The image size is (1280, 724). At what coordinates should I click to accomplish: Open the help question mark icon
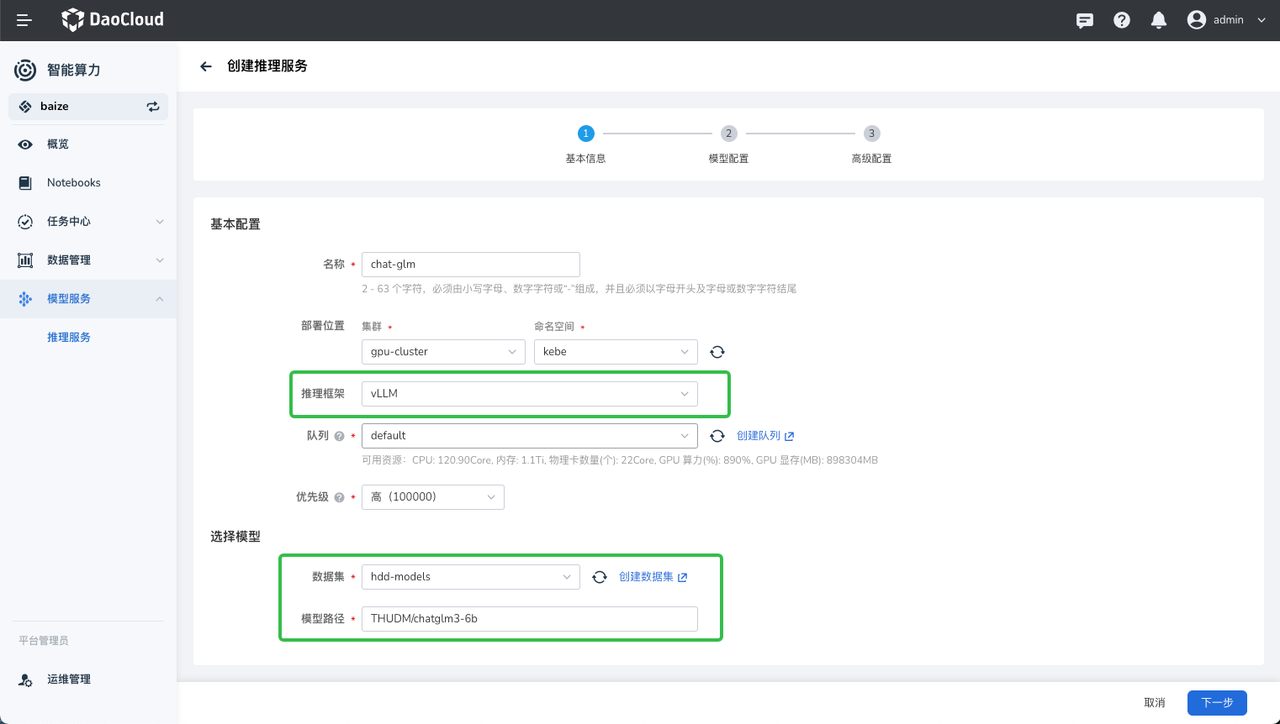tap(1122, 20)
